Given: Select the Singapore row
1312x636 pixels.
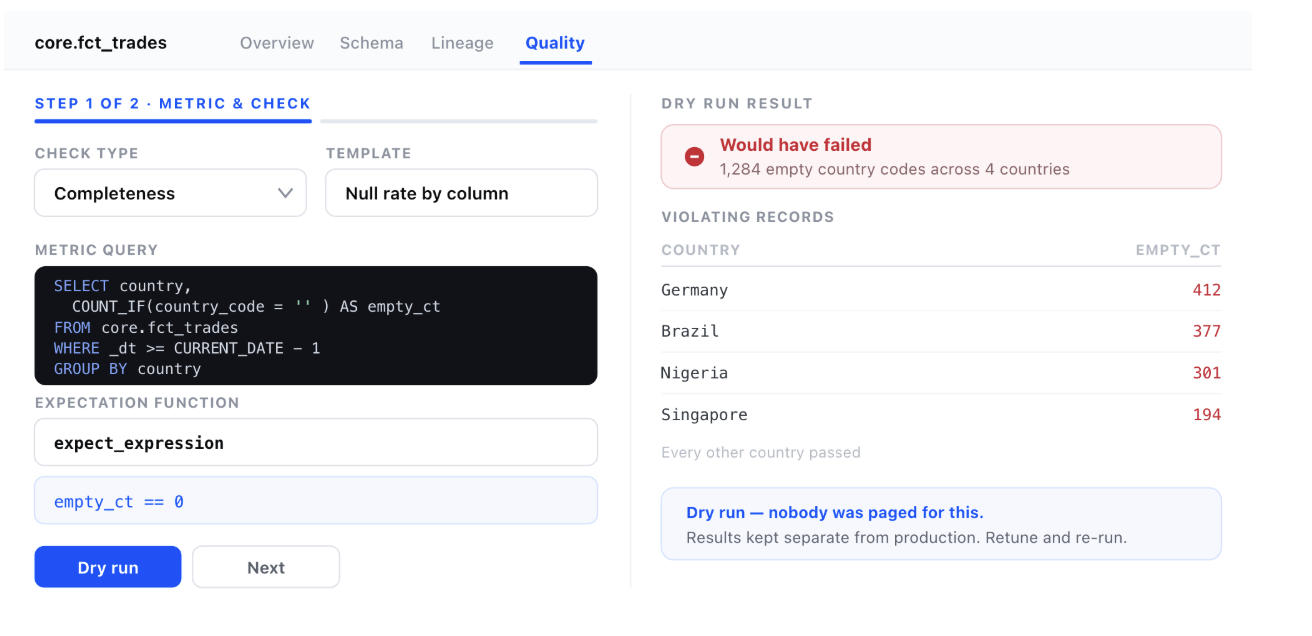Looking at the screenshot, I should (x=941, y=414).
